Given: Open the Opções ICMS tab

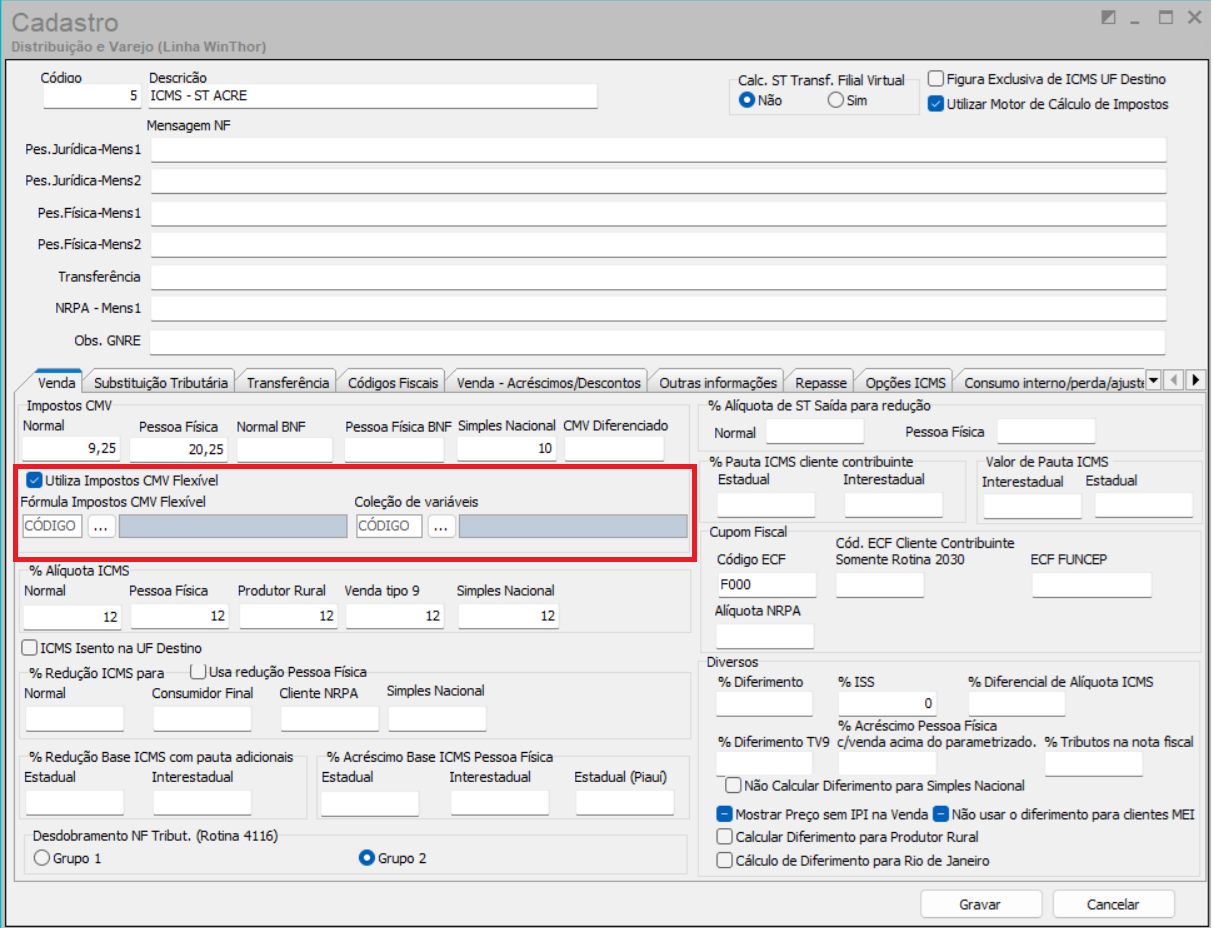Looking at the screenshot, I should 905,382.
